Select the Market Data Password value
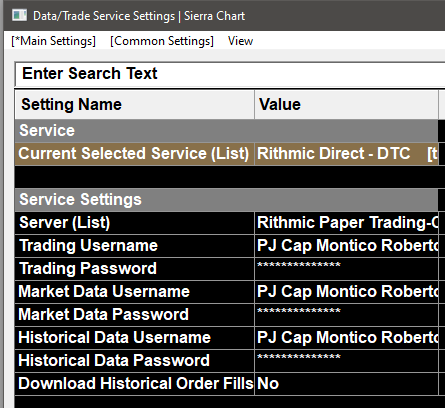The height and width of the screenshot is (408, 445). [346, 315]
